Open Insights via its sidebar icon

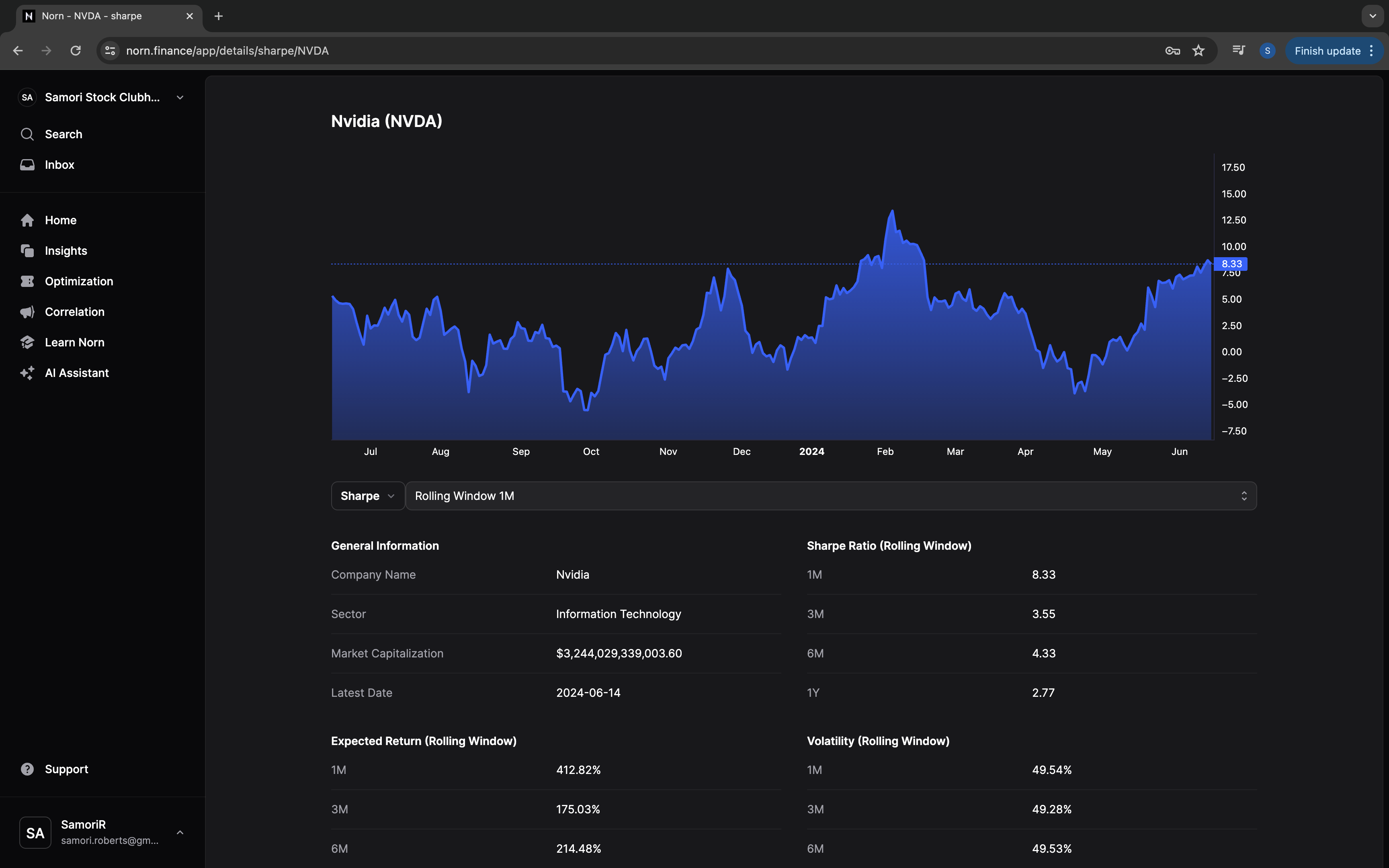pos(27,251)
